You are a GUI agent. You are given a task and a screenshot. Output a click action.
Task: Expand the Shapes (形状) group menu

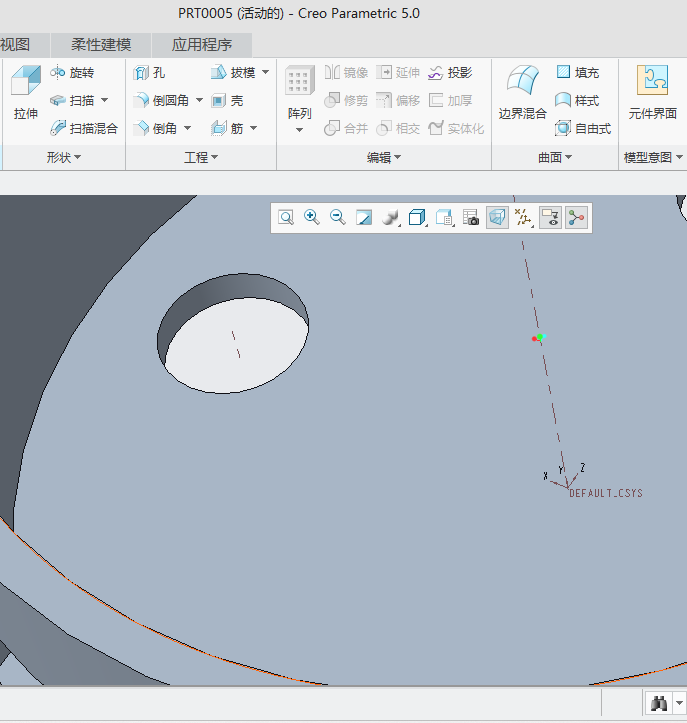click(64, 158)
